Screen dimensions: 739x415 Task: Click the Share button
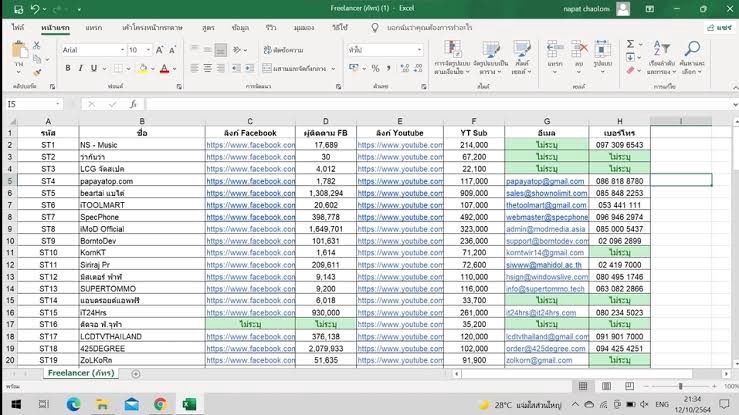click(x=720, y=28)
